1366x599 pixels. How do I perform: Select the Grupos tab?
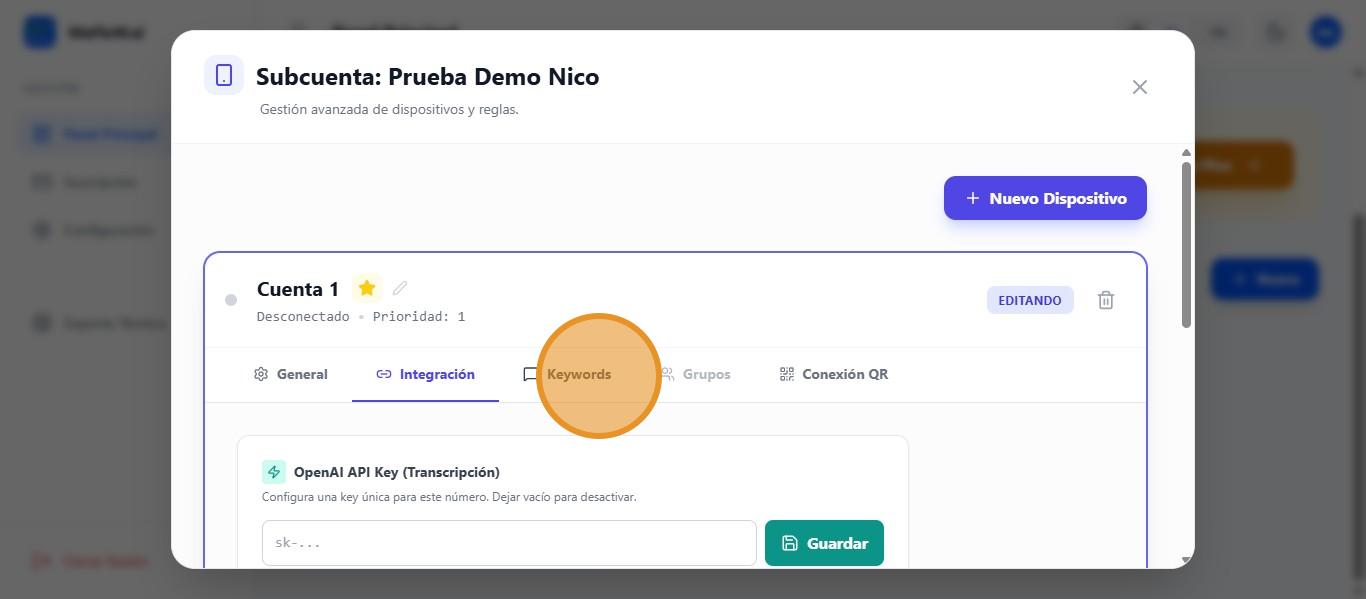[696, 374]
